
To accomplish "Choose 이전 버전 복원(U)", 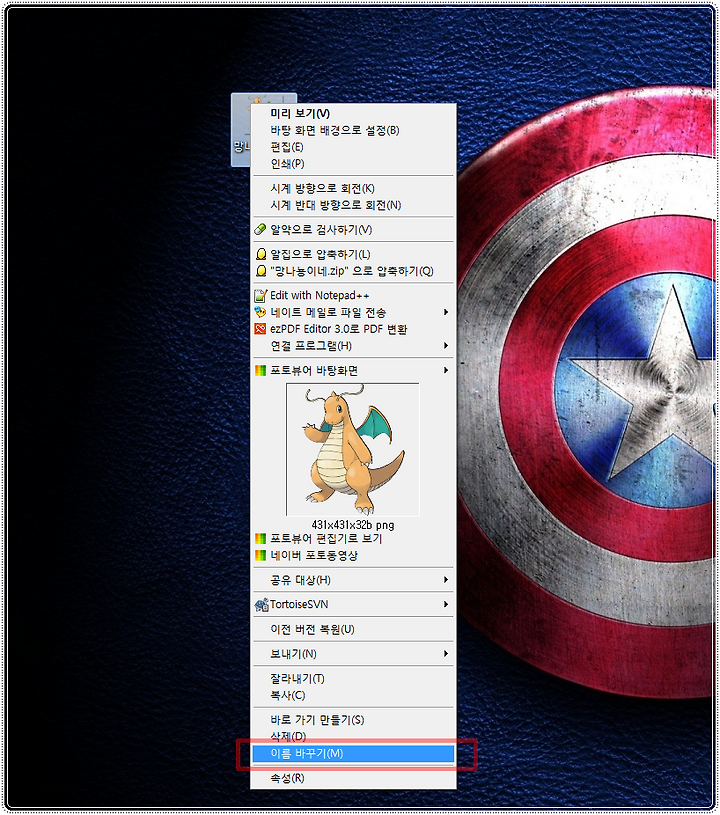I will coord(354,629).
